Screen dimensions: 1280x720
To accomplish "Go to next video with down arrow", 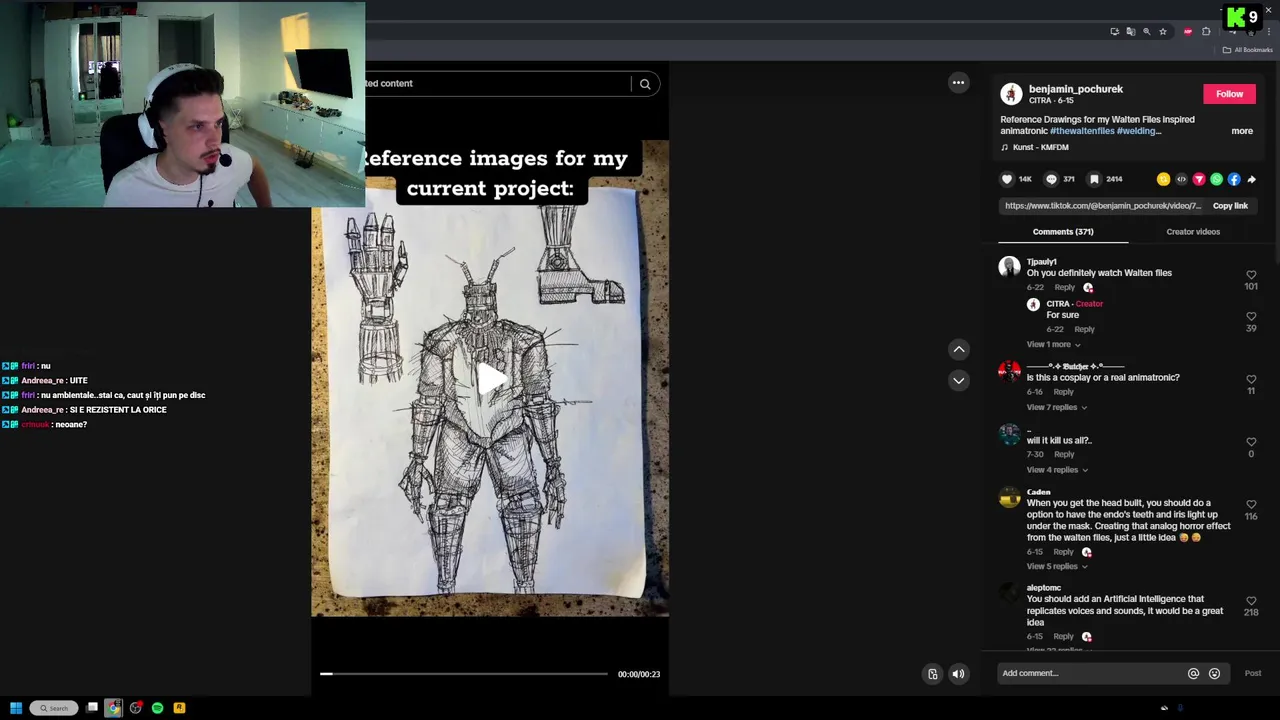I will [958, 380].
